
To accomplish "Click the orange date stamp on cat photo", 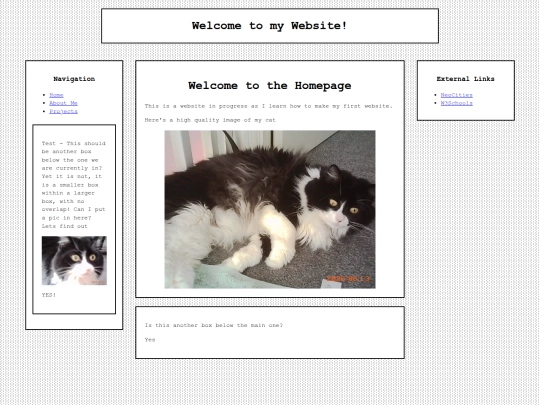I will (x=348, y=279).
